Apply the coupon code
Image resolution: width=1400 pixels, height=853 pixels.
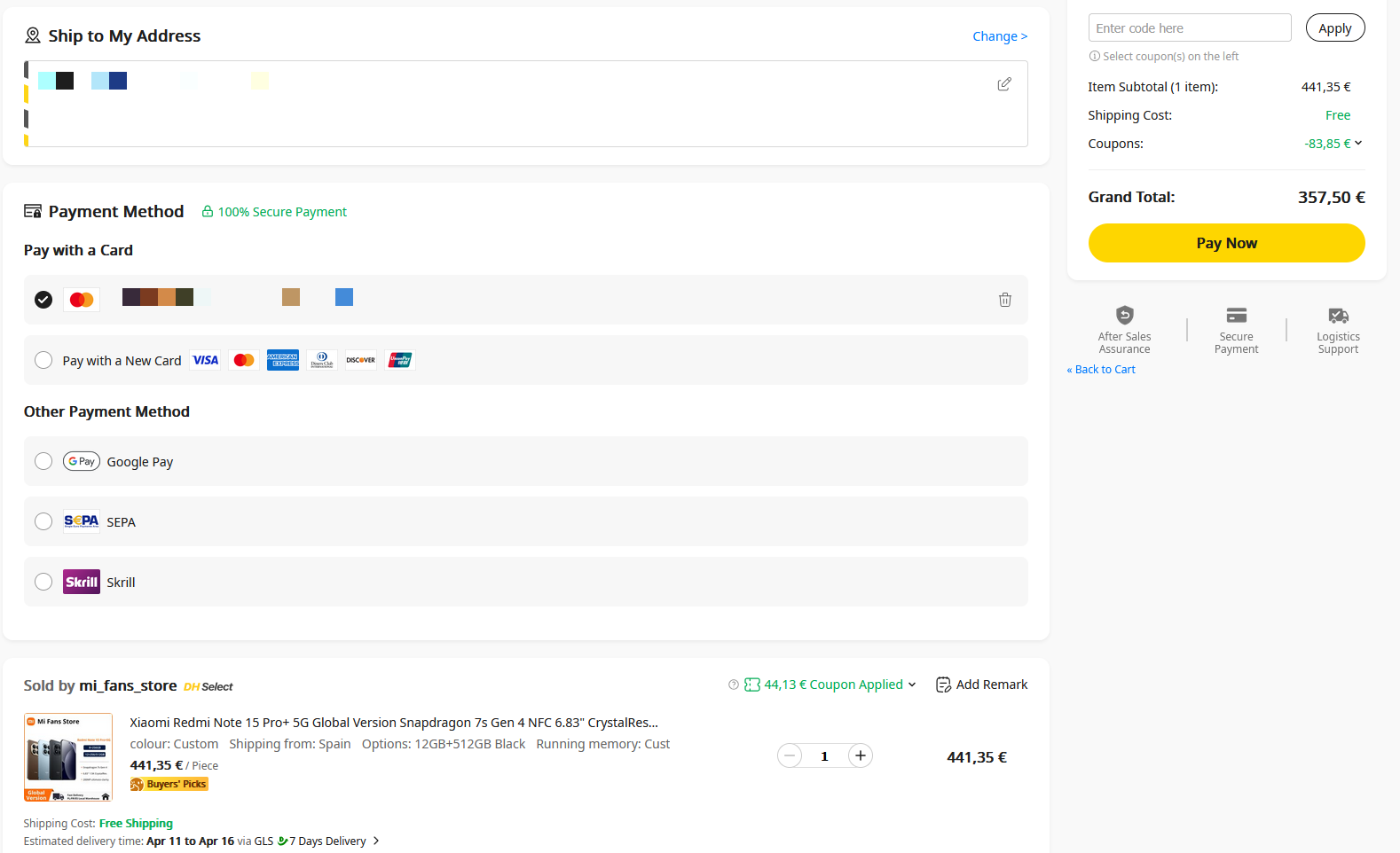(x=1335, y=27)
